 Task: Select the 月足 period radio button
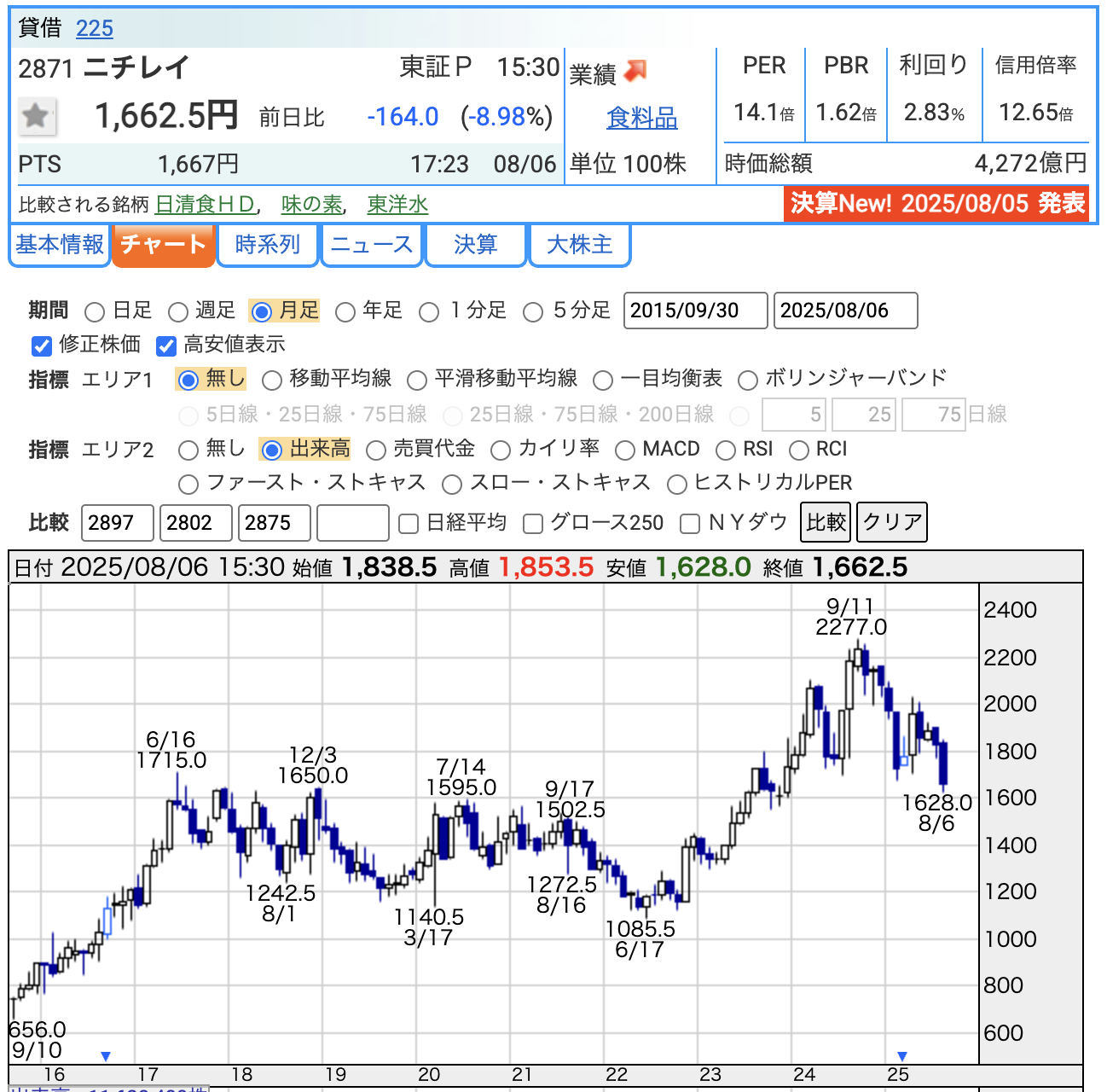click(262, 312)
